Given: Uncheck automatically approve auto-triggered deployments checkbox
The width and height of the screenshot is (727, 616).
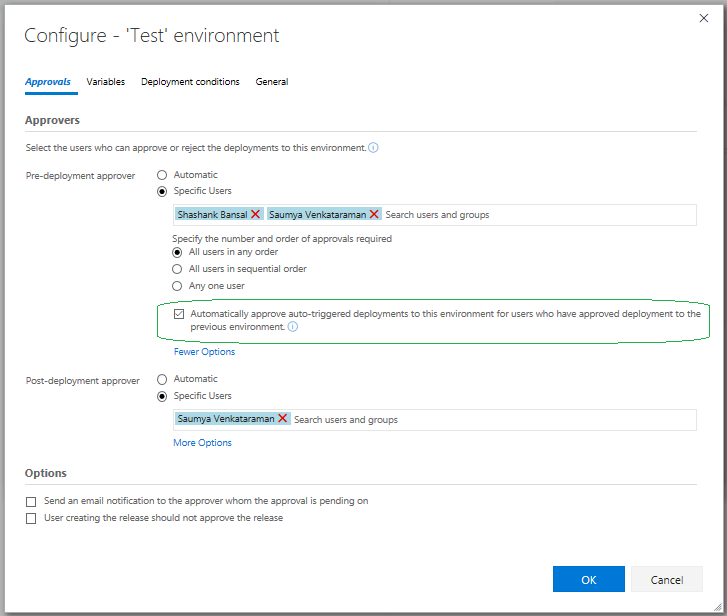Looking at the screenshot, I should point(179,314).
